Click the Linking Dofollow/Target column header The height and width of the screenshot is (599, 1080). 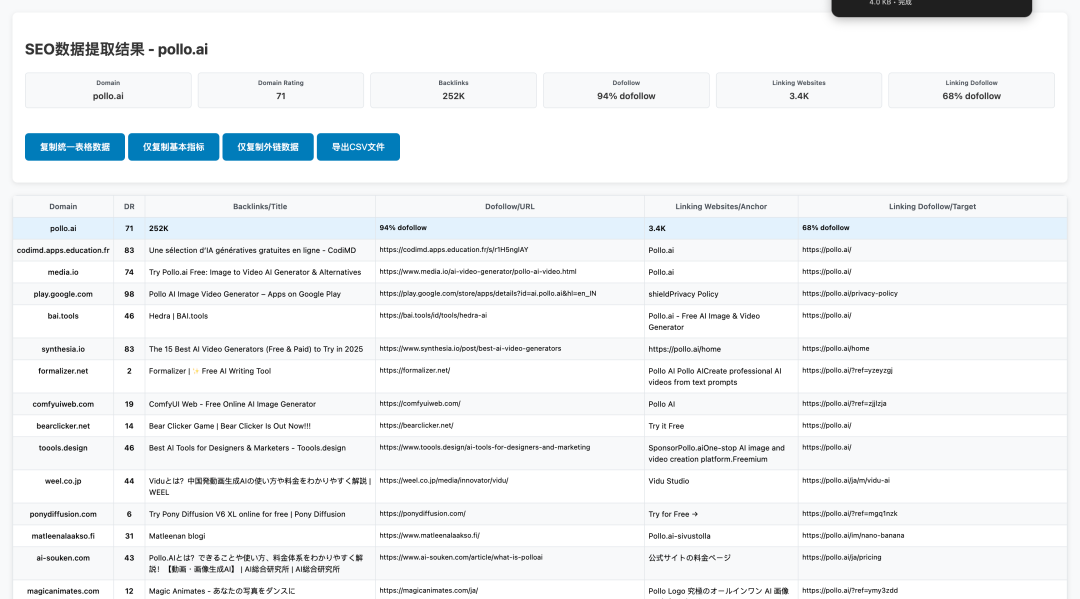point(933,207)
